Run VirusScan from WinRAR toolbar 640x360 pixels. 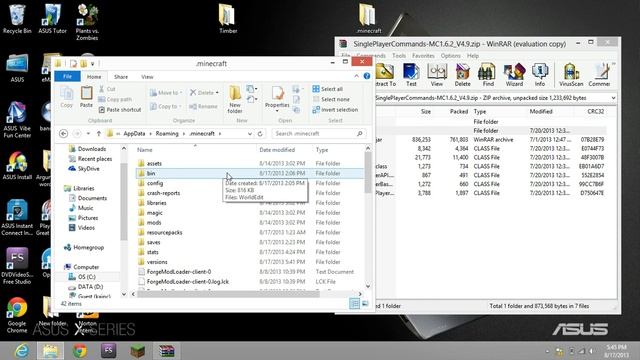click(571, 75)
